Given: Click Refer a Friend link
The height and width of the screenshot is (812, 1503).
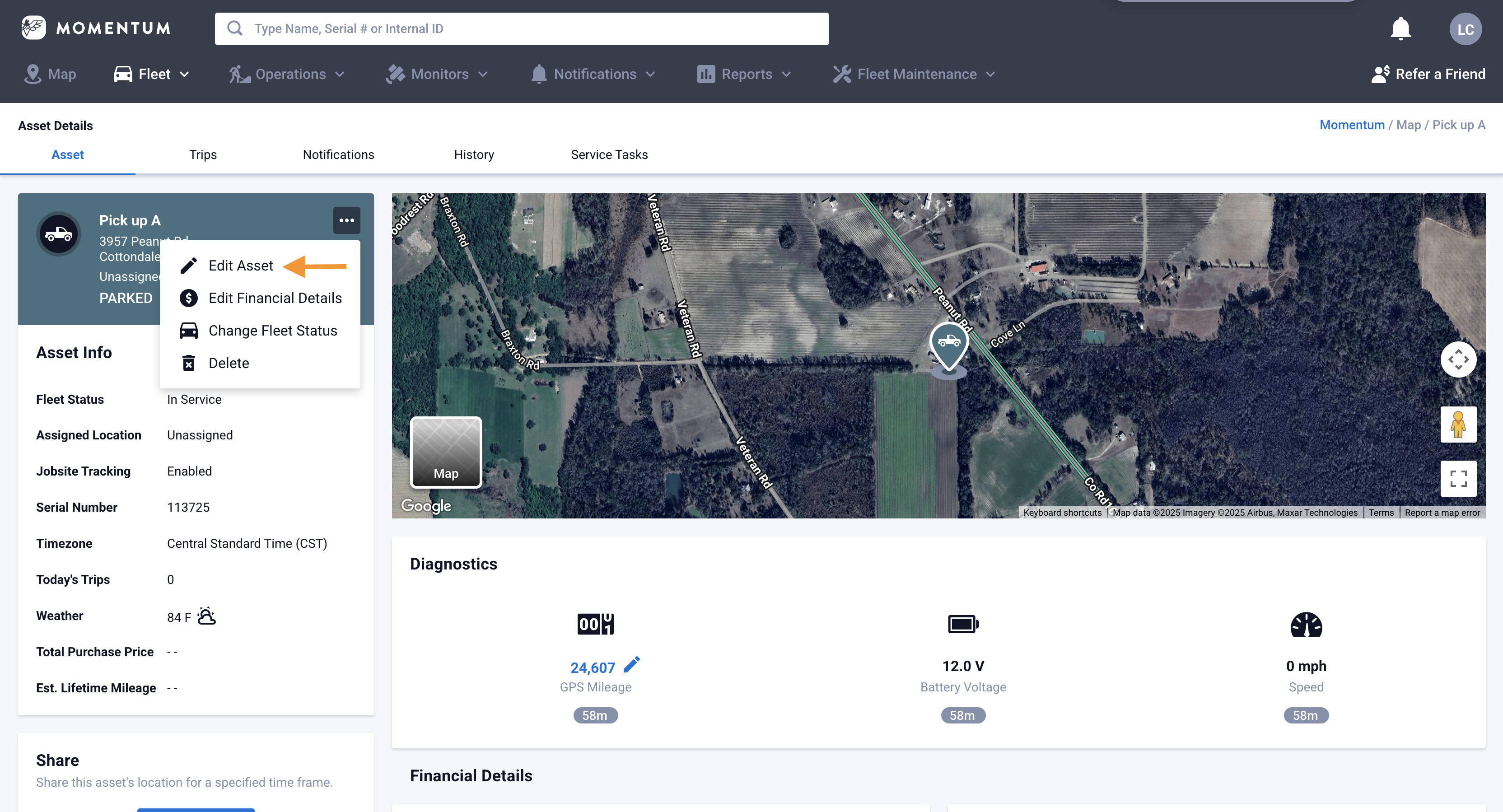Looking at the screenshot, I should coord(1428,74).
